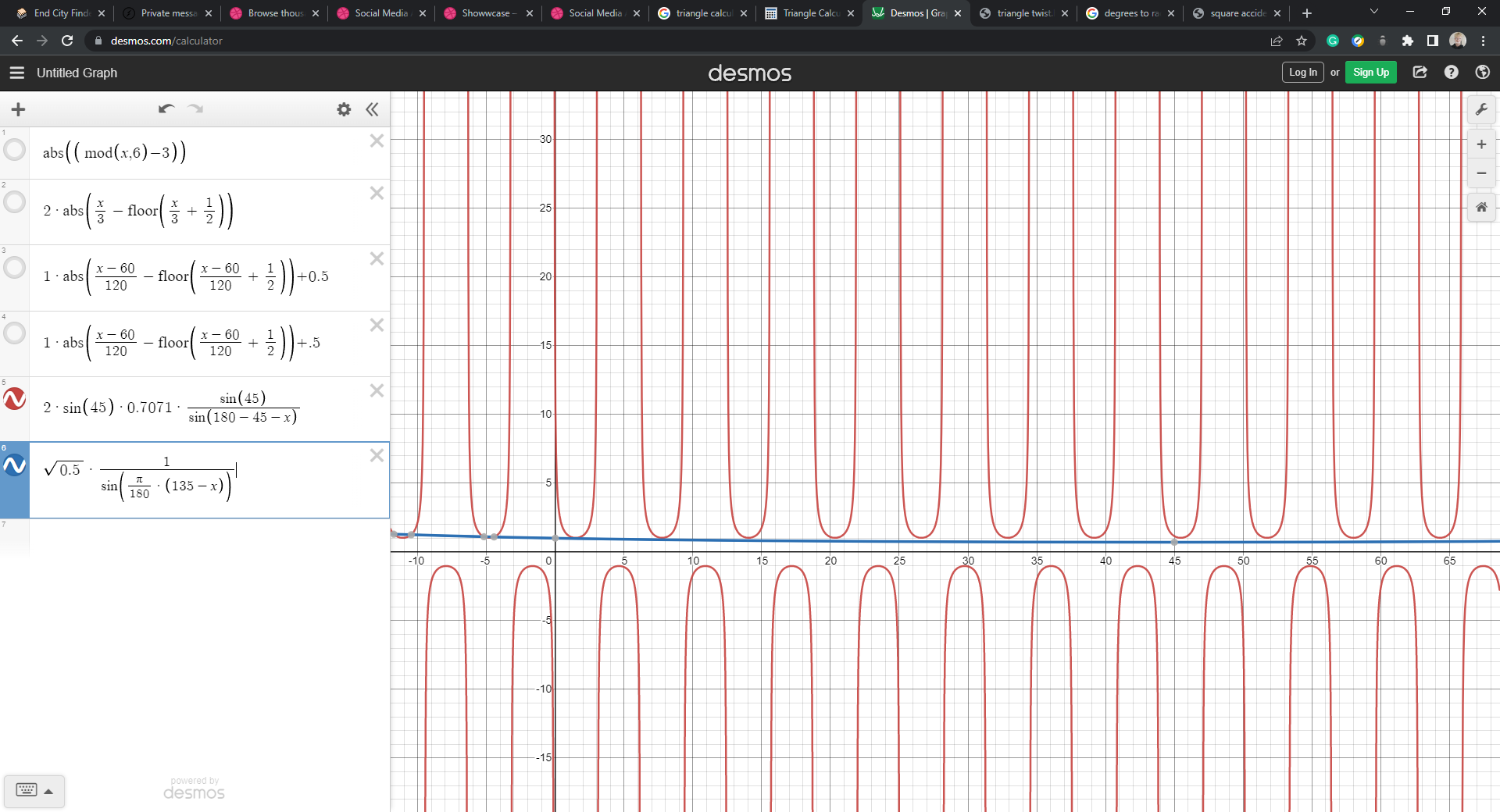Image resolution: width=1500 pixels, height=812 pixels.
Task: Open expression list settings gear
Action: coord(344,109)
